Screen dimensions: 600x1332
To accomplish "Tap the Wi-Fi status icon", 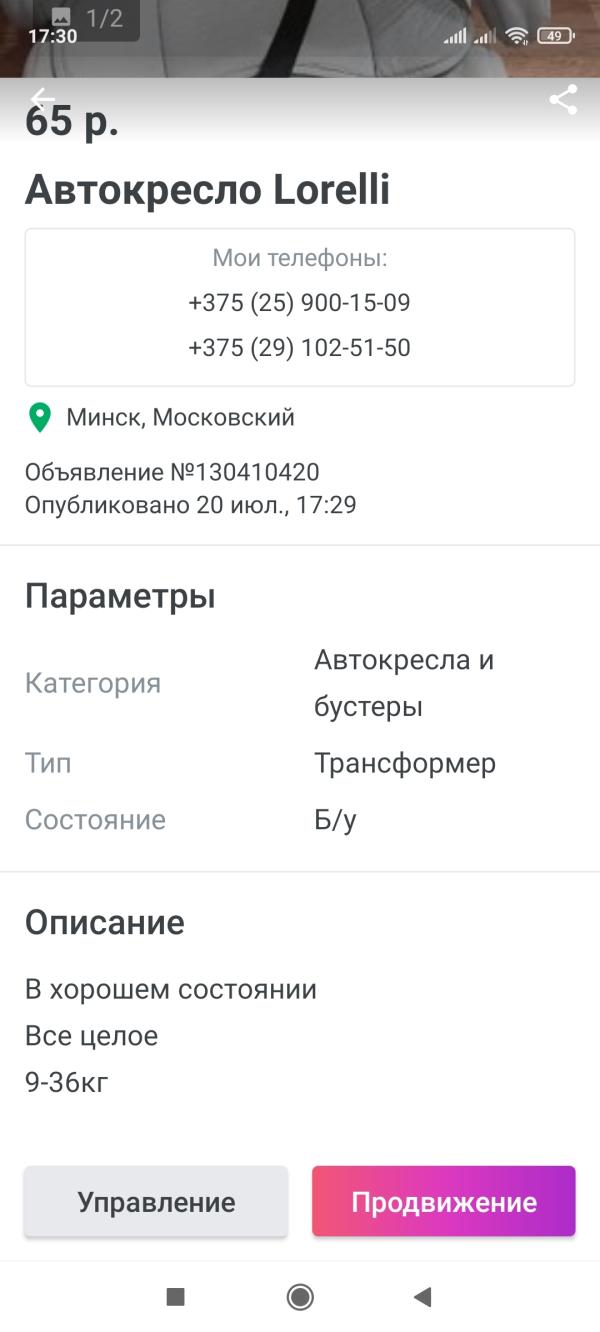I will [516, 36].
